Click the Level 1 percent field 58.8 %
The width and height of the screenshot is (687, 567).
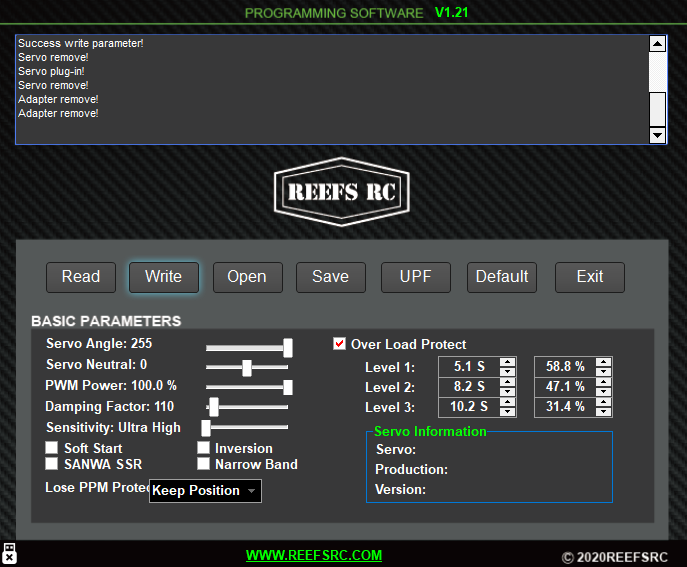coord(565,367)
